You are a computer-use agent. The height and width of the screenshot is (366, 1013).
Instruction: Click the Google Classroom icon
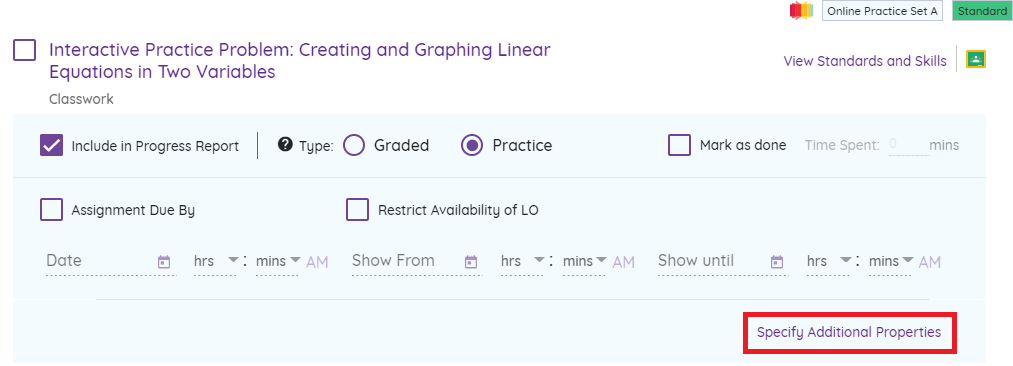point(976,59)
